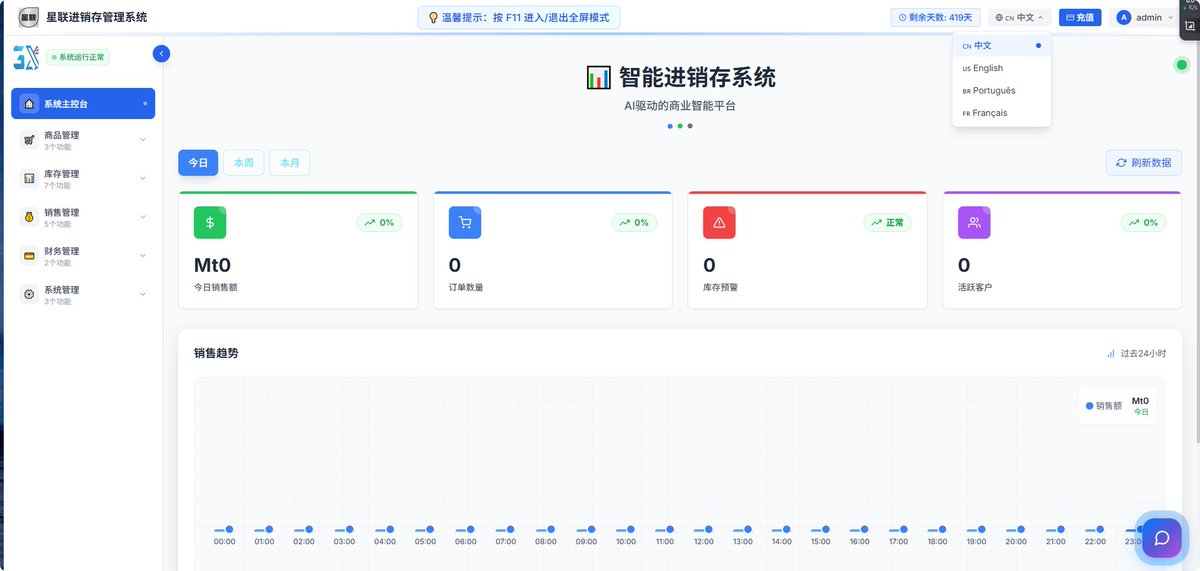Click the lightbulb tip icon

433,17
